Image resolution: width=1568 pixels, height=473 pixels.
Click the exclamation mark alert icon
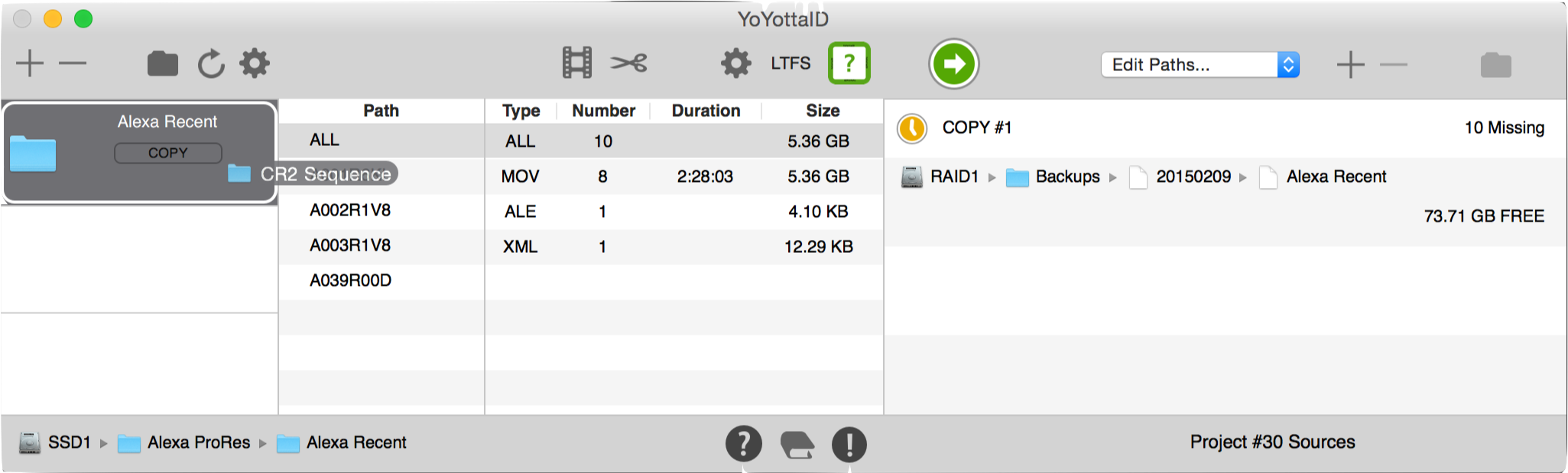849,444
